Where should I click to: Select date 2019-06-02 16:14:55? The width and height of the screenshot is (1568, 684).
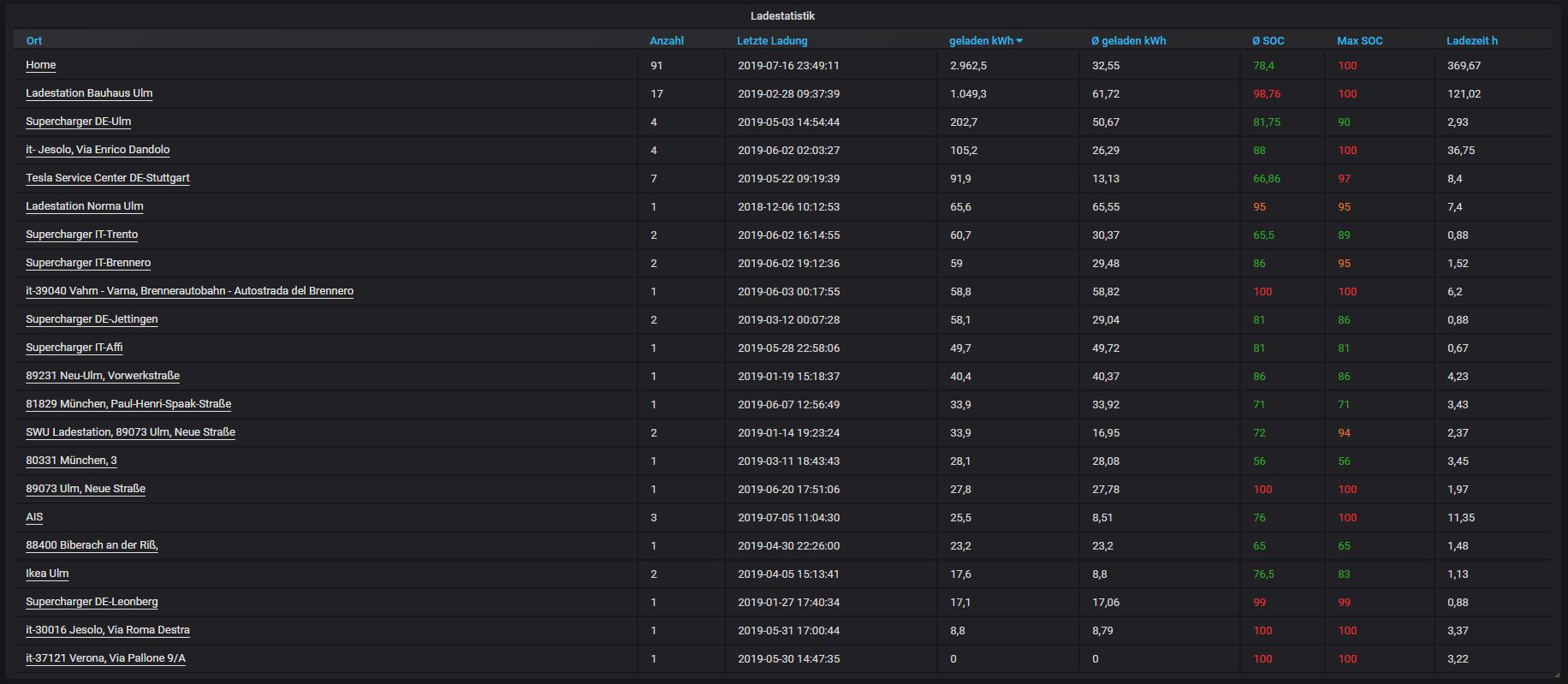click(788, 235)
